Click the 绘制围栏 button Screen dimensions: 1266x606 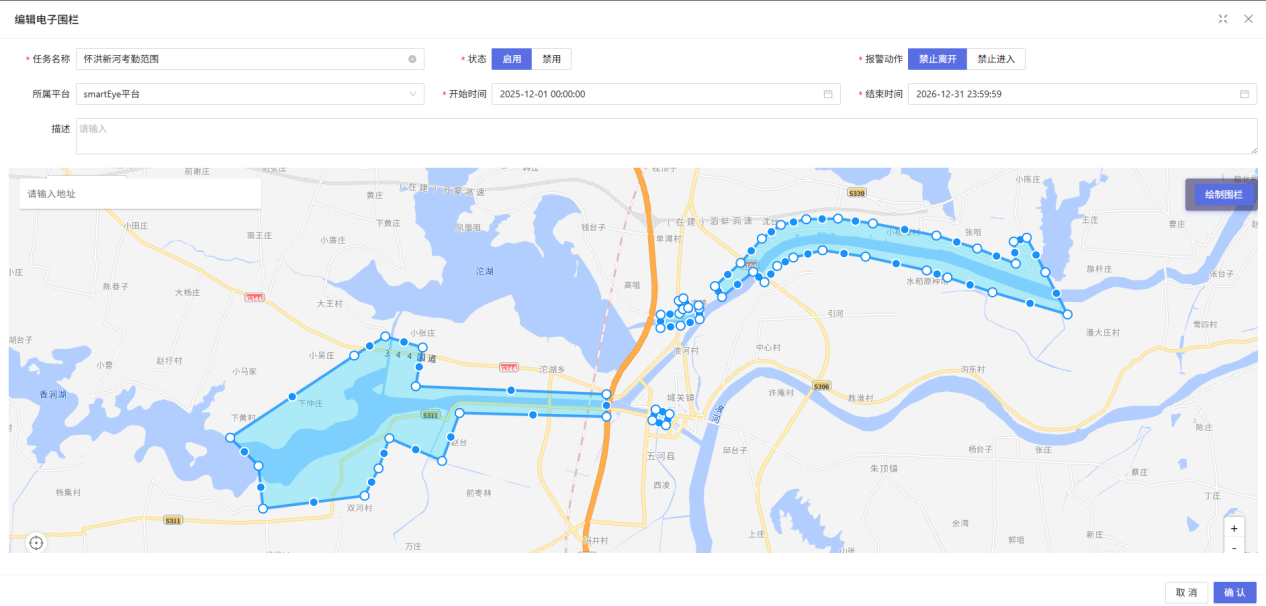[x=1223, y=194]
